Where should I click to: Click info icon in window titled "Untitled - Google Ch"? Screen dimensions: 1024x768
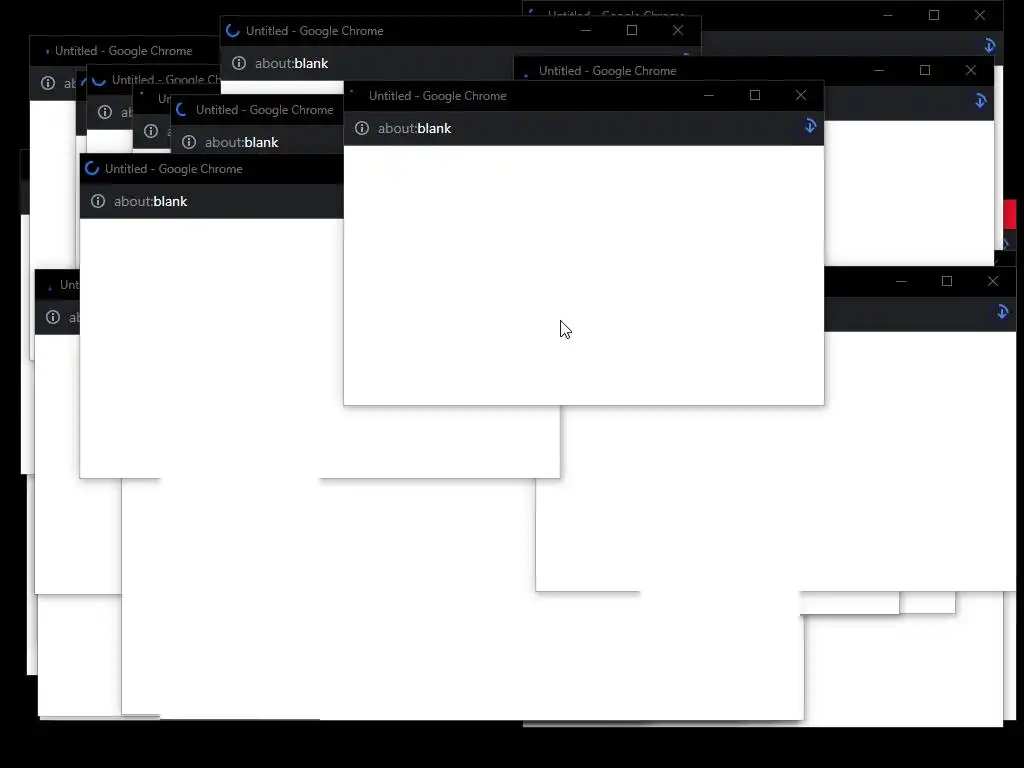[104, 112]
